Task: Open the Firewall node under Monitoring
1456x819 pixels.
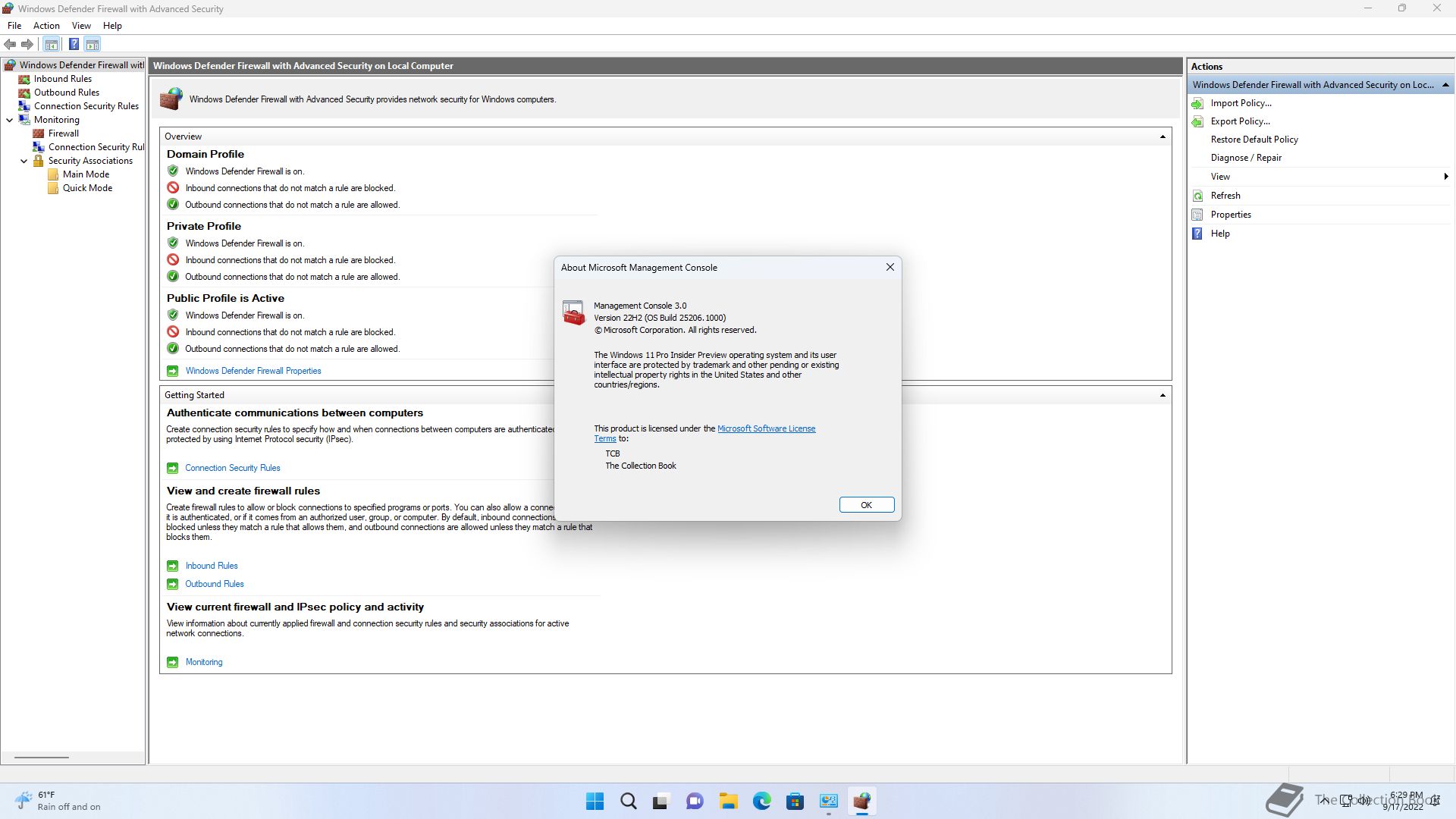Action: click(63, 133)
